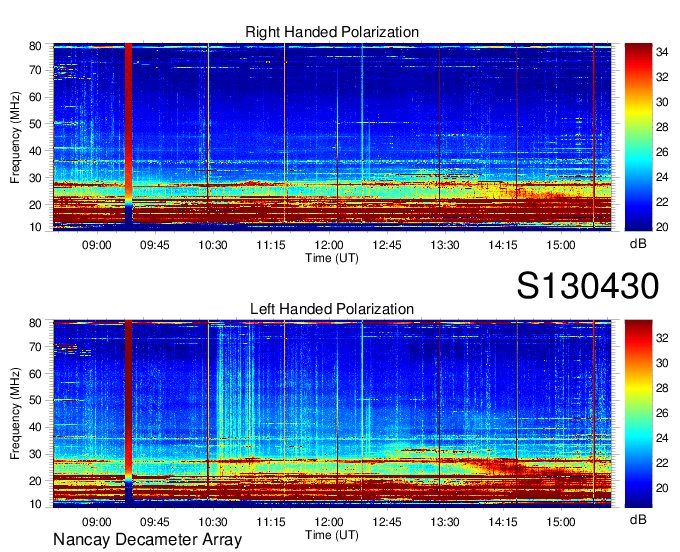Click the dB unit under Right Handed colorbar
This screenshot has width=680, height=552.
click(x=638, y=244)
